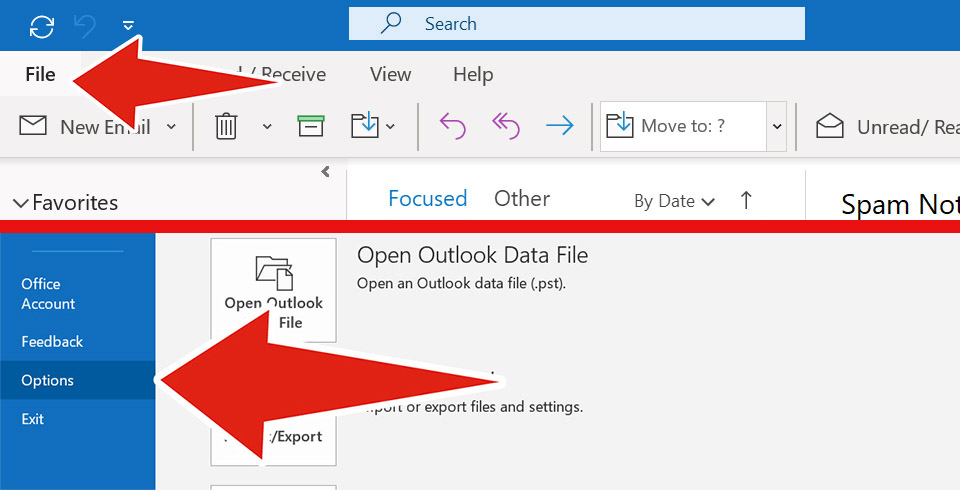Click the 'Open an Outlook data file (.pst).' text
The image size is (960, 490).
tap(462, 284)
